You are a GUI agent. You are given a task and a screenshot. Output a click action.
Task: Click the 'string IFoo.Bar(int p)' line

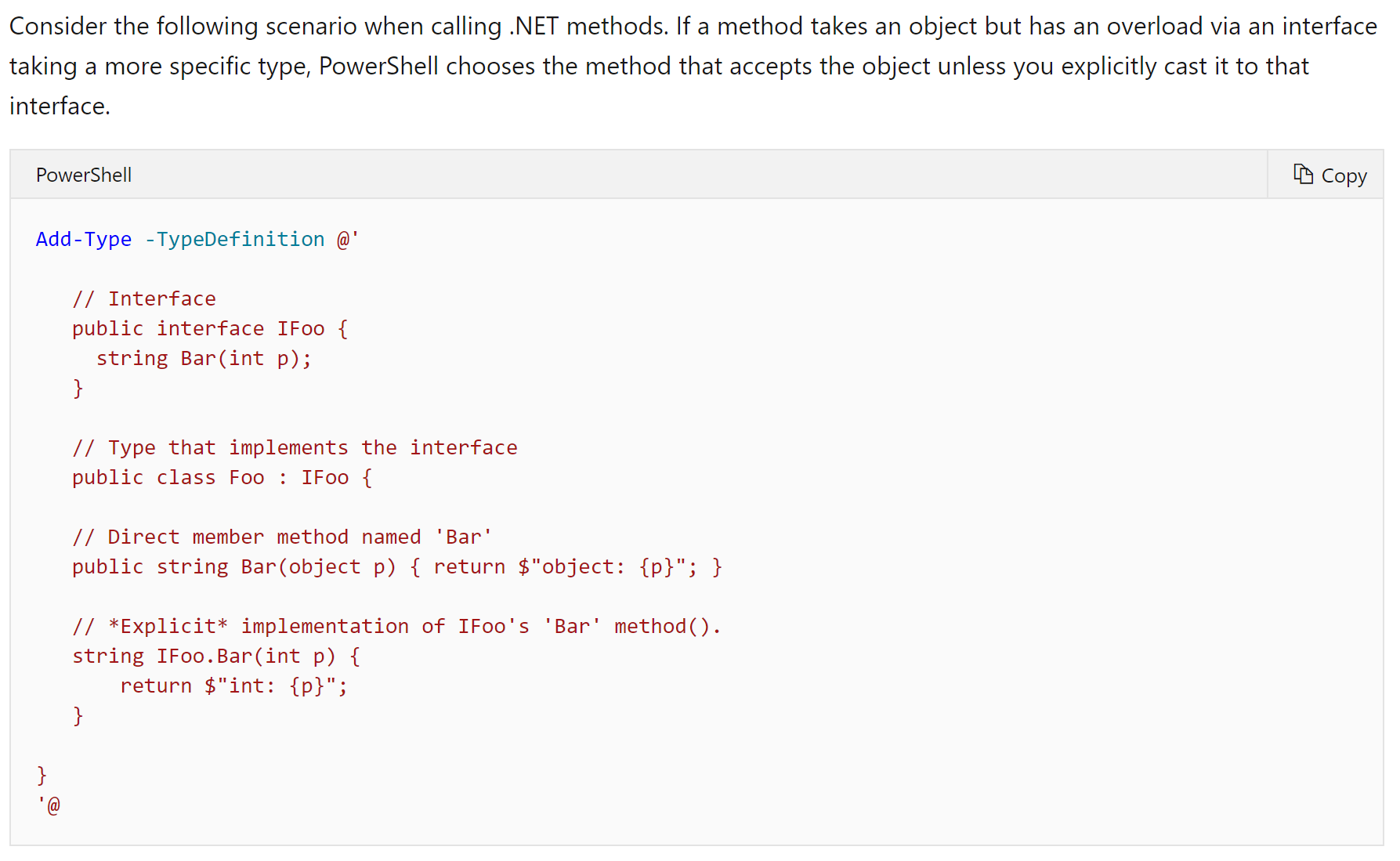coord(216,655)
